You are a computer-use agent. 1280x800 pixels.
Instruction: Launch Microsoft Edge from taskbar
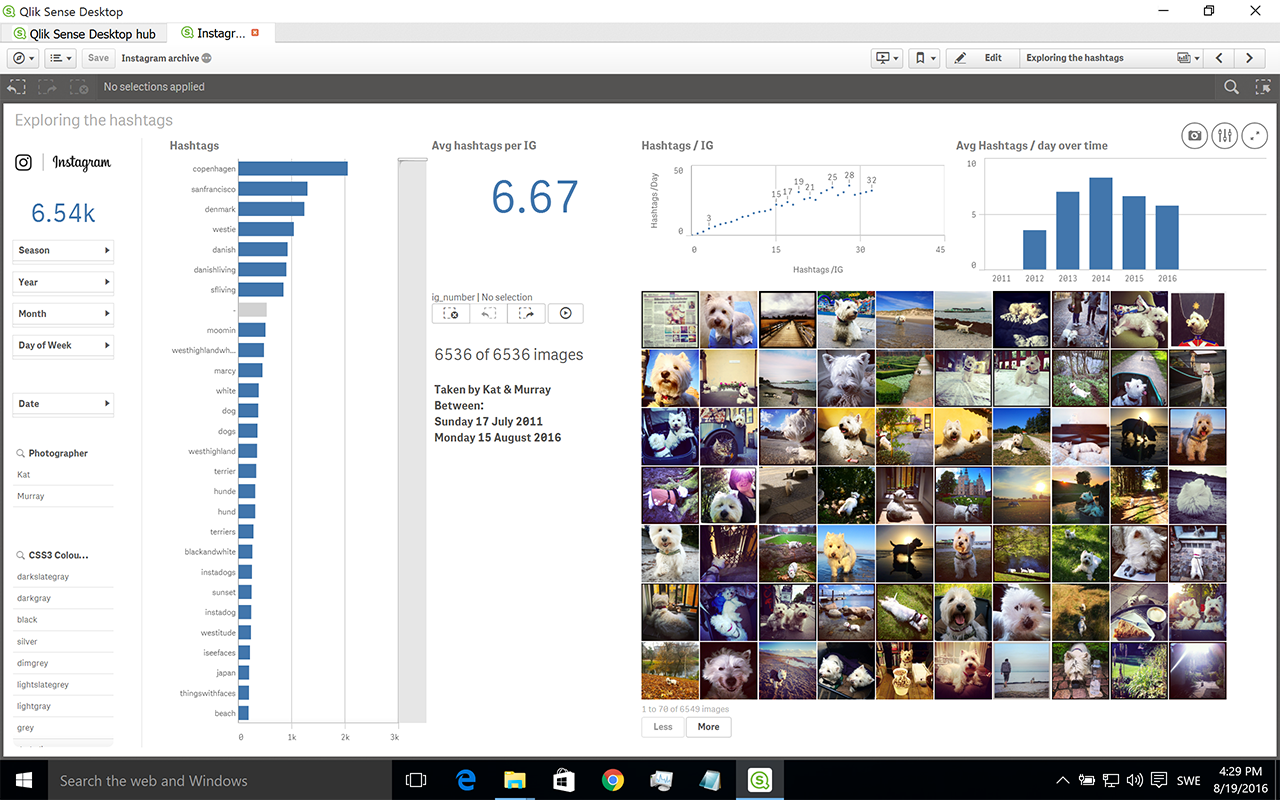pos(466,780)
